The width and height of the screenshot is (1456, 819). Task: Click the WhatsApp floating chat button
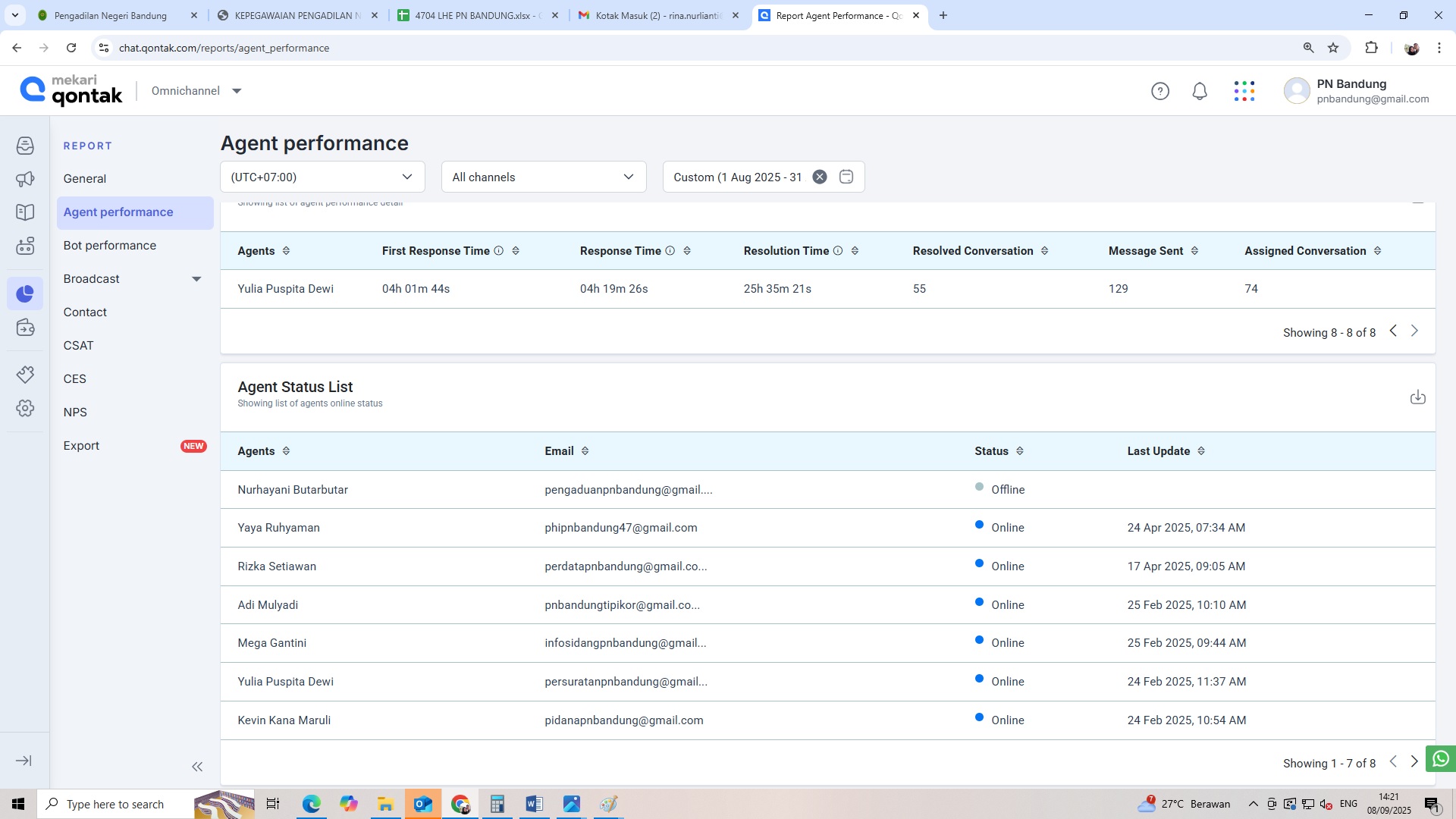pos(1440,758)
